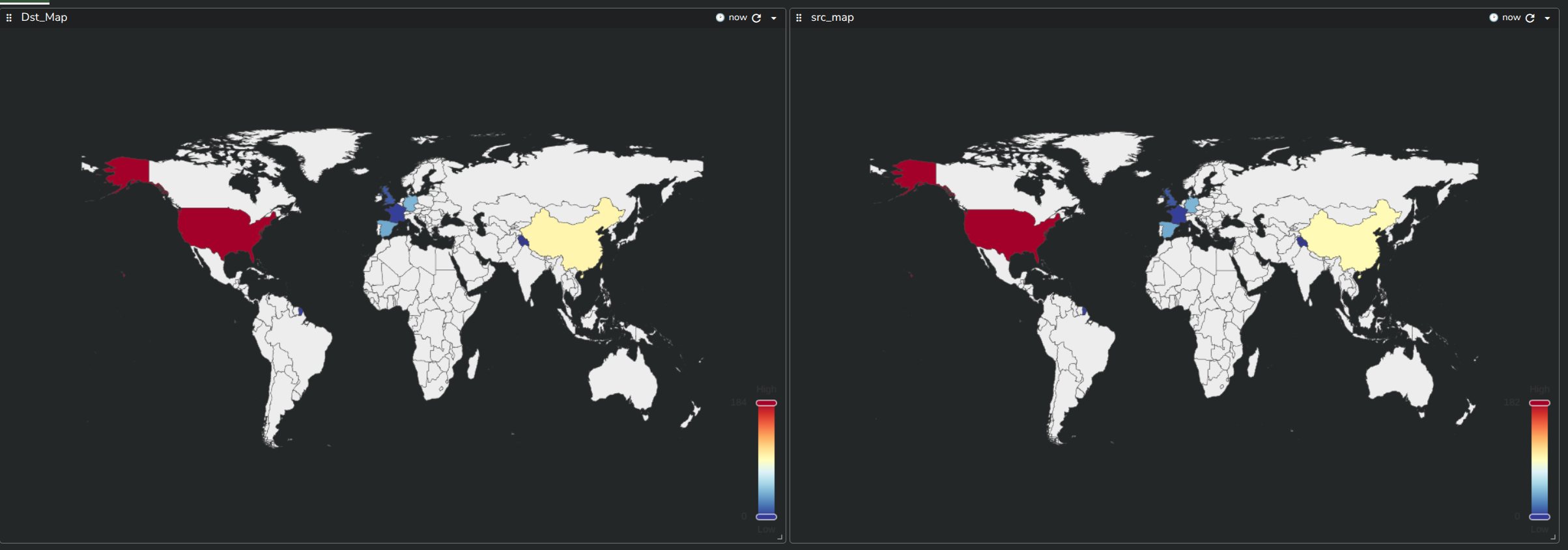The image size is (1568, 550).
Task: Open the 'now' time range in Dst_Map
Action: [x=737, y=18]
